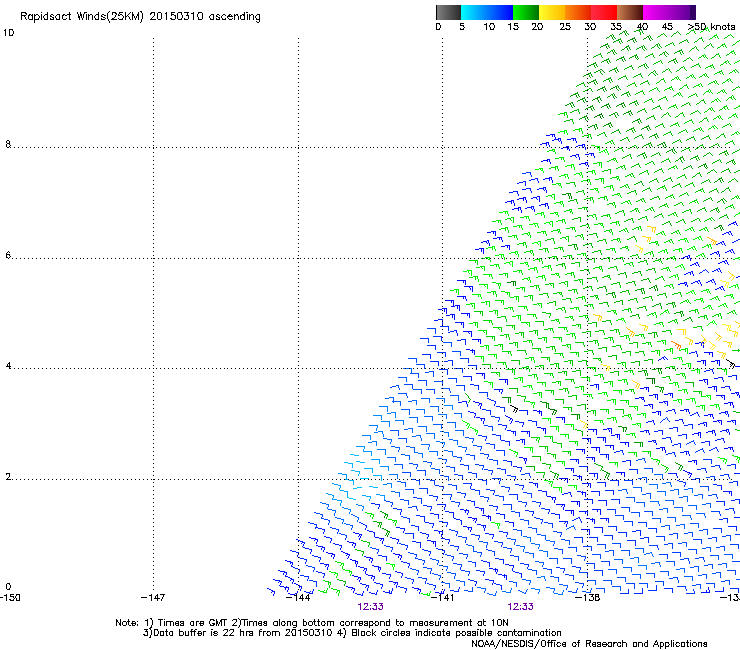Select the red 30-35 knots legend segment
The width and height of the screenshot is (740, 650).
click(x=604, y=12)
